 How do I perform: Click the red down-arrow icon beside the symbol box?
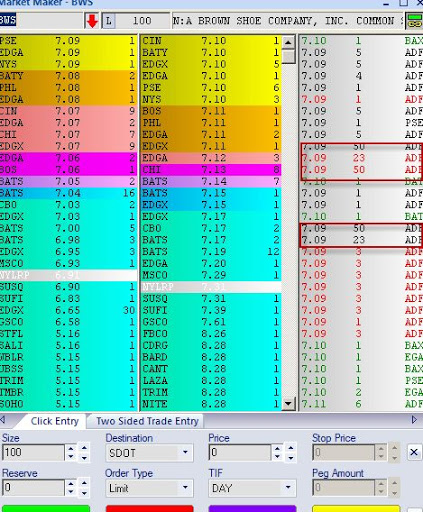(92, 21)
